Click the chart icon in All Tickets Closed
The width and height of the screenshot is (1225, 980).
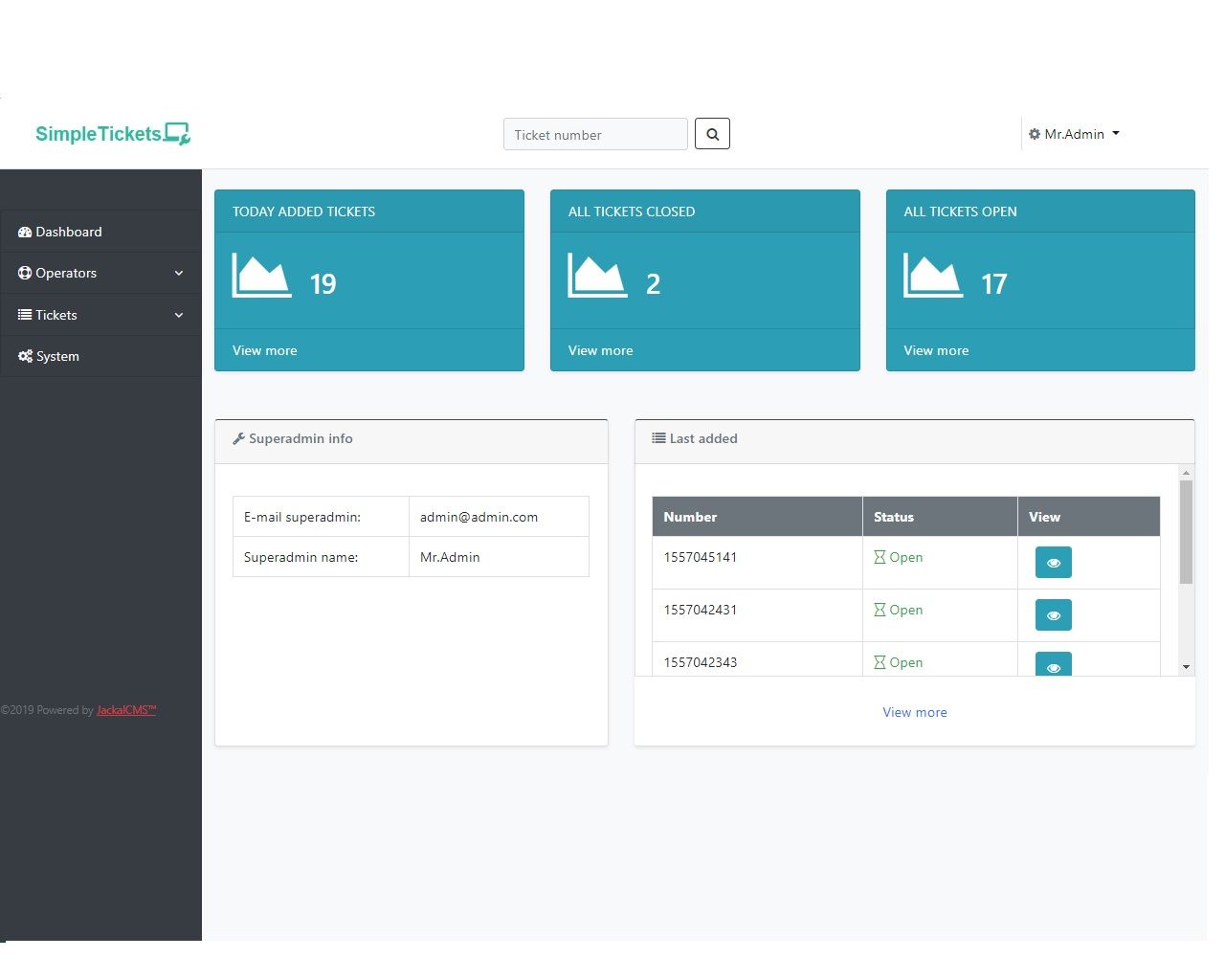pyautogui.click(x=597, y=276)
